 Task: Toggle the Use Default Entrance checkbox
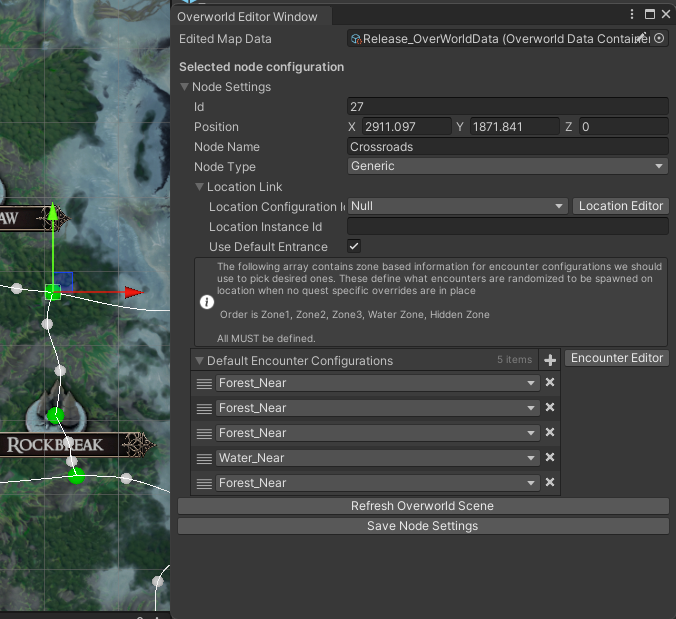tap(354, 247)
